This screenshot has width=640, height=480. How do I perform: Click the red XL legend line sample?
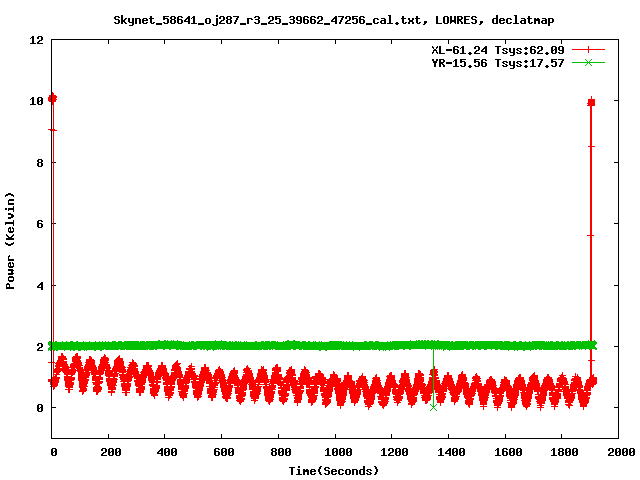pos(588,50)
